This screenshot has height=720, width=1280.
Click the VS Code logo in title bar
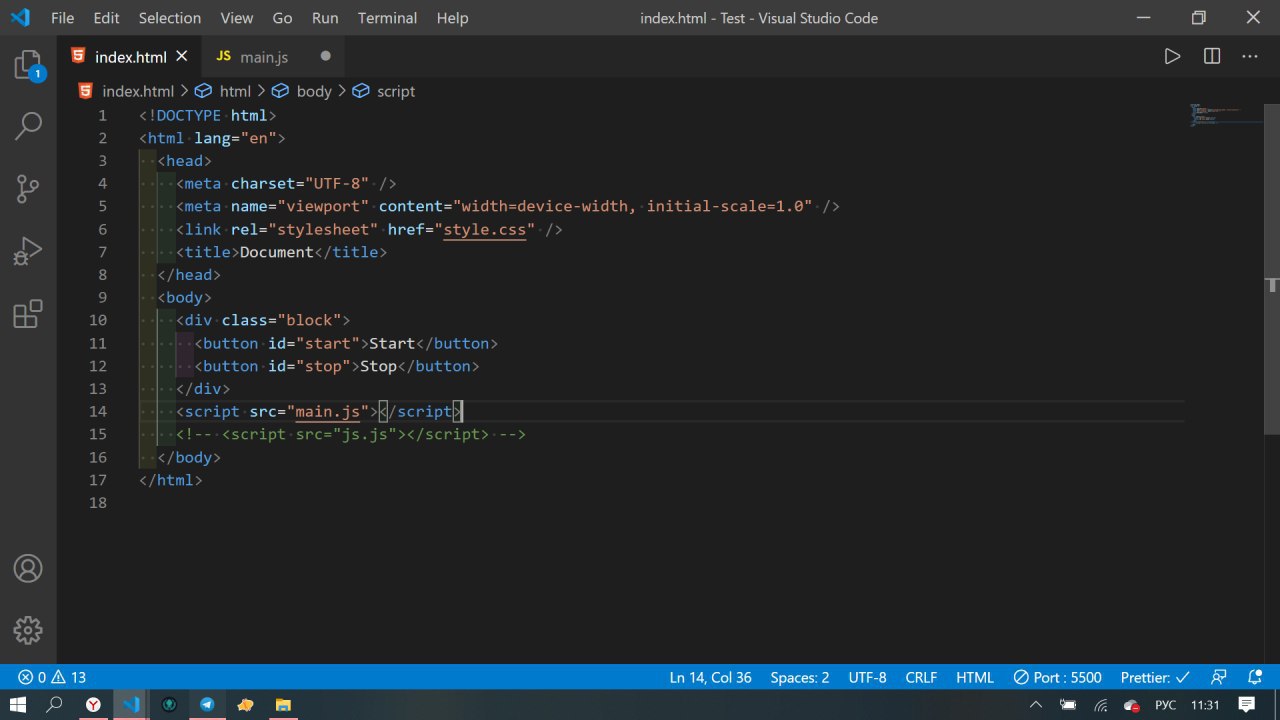pos(19,18)
